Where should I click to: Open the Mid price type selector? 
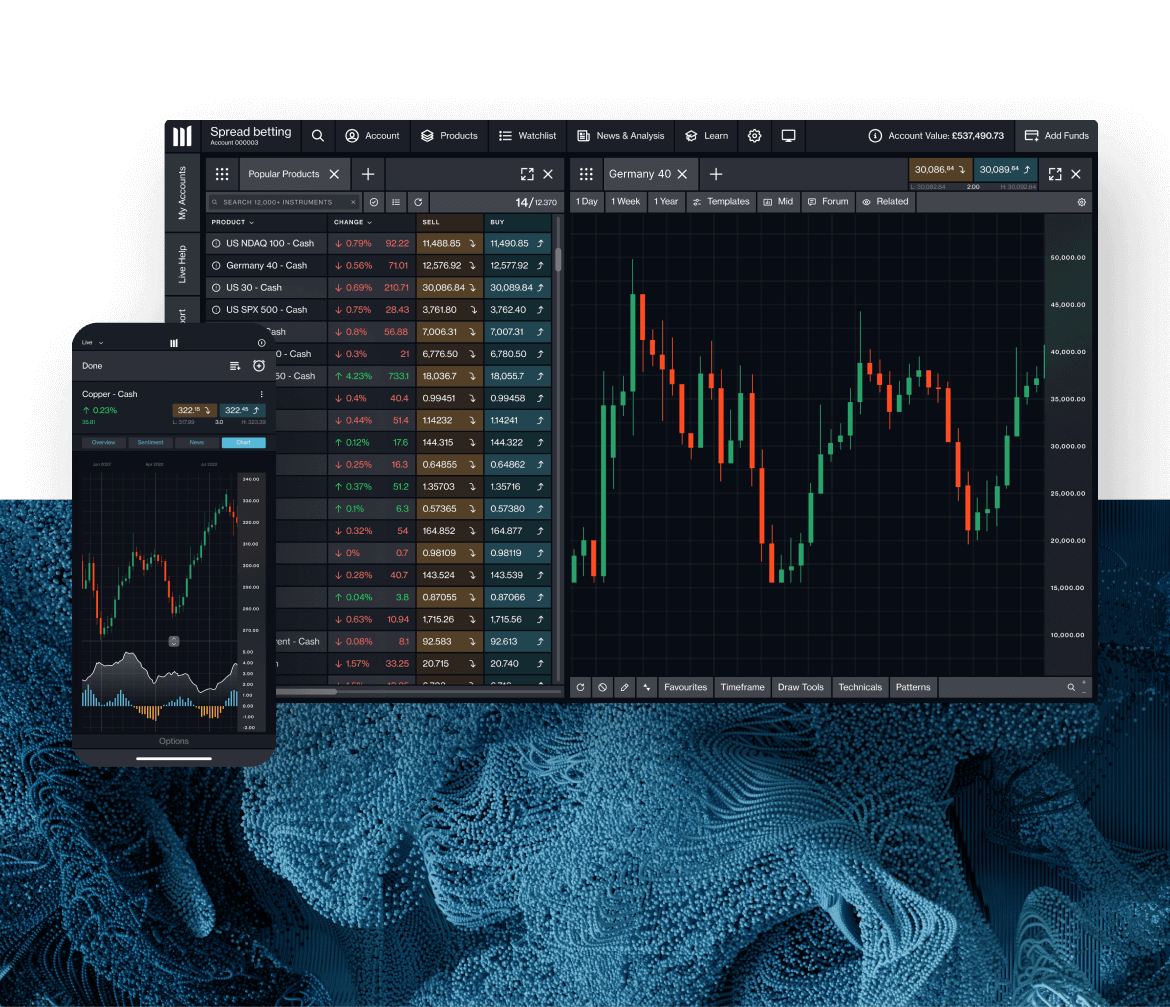[778, 201]
